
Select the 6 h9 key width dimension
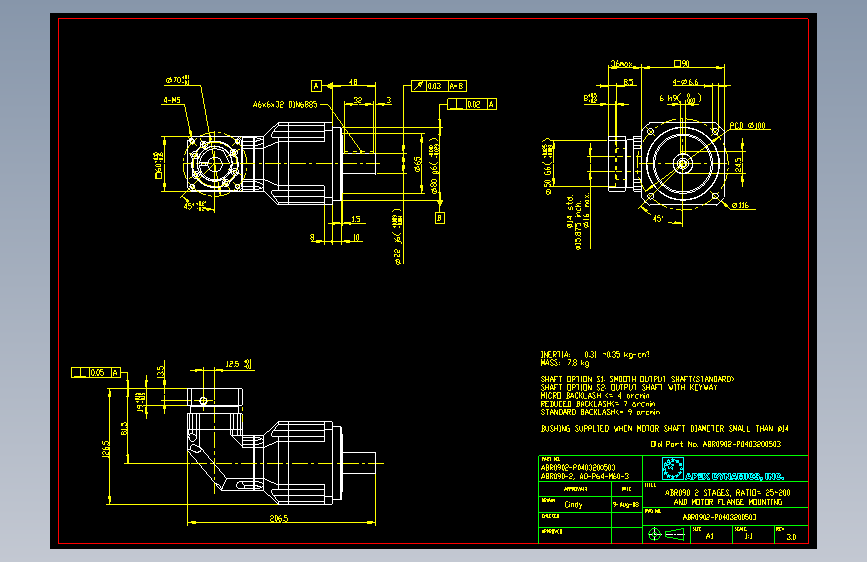680,98
